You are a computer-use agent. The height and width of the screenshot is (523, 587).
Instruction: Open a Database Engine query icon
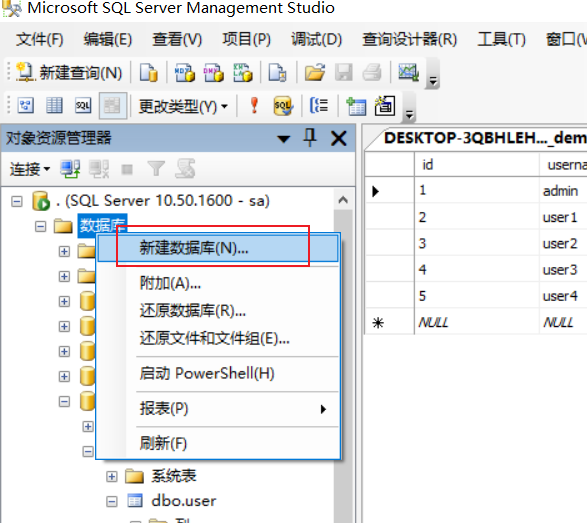[149, 72]
